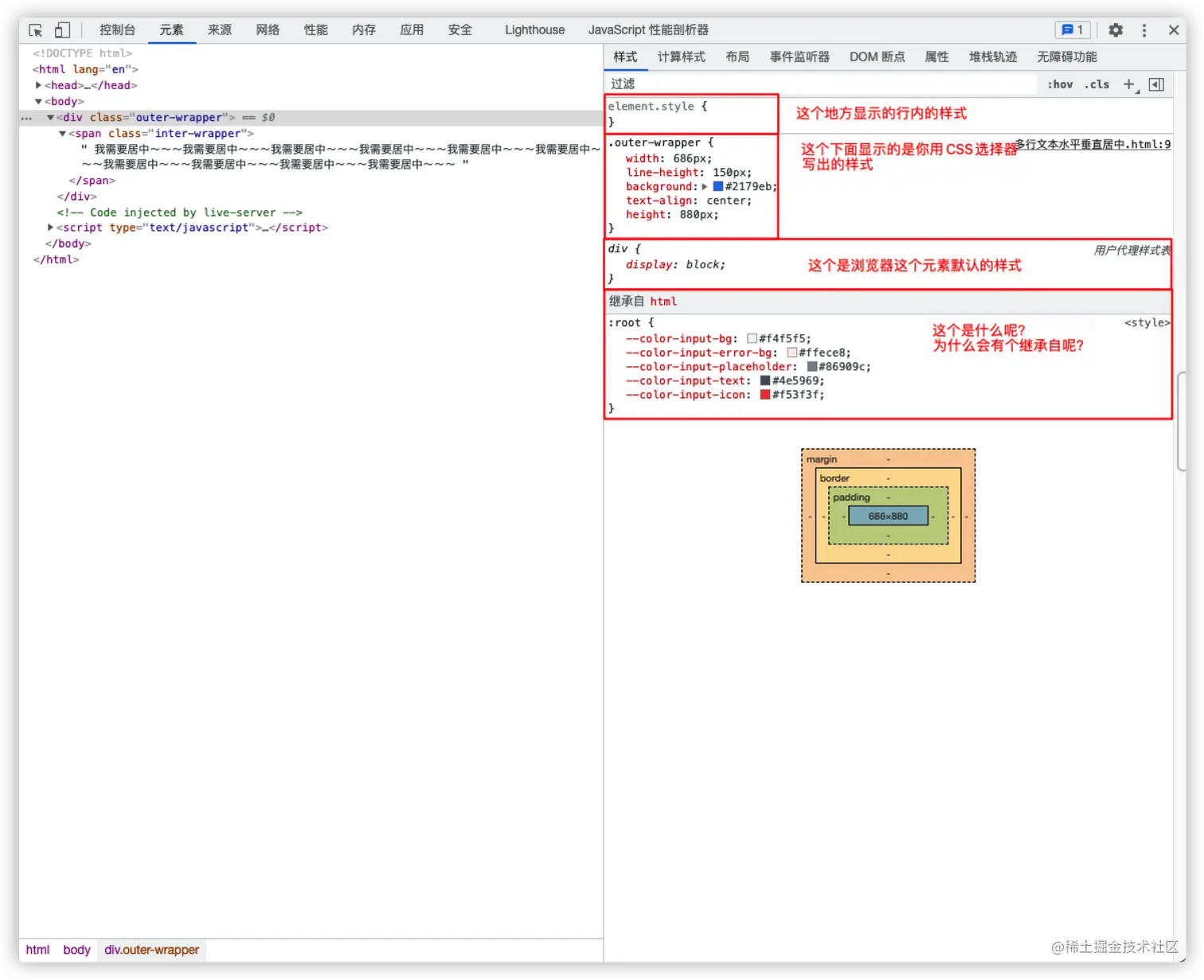Select the 样式 styles sub-tab

(x=625, y=57)
